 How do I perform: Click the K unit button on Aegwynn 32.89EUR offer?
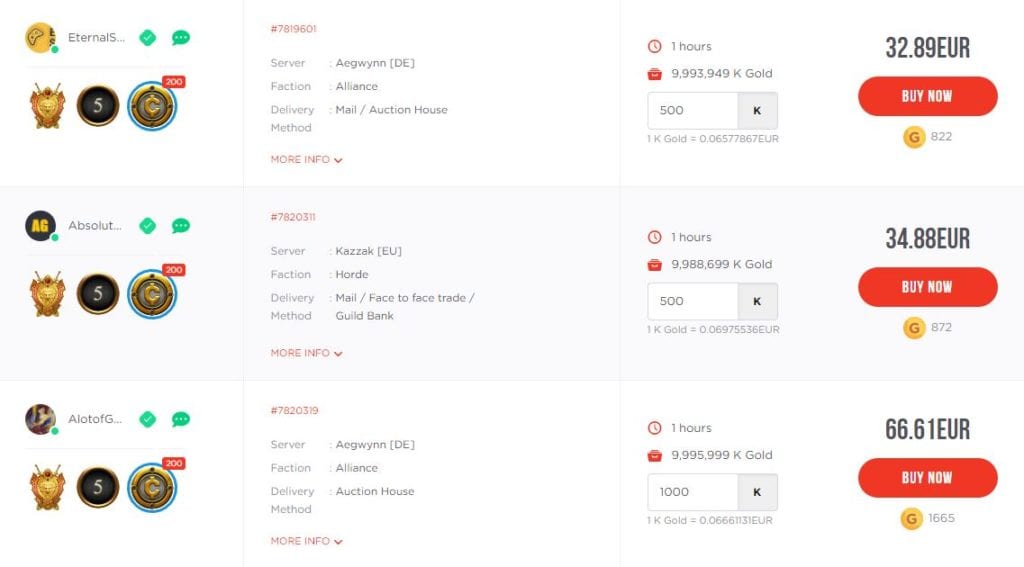coord(758,110)
